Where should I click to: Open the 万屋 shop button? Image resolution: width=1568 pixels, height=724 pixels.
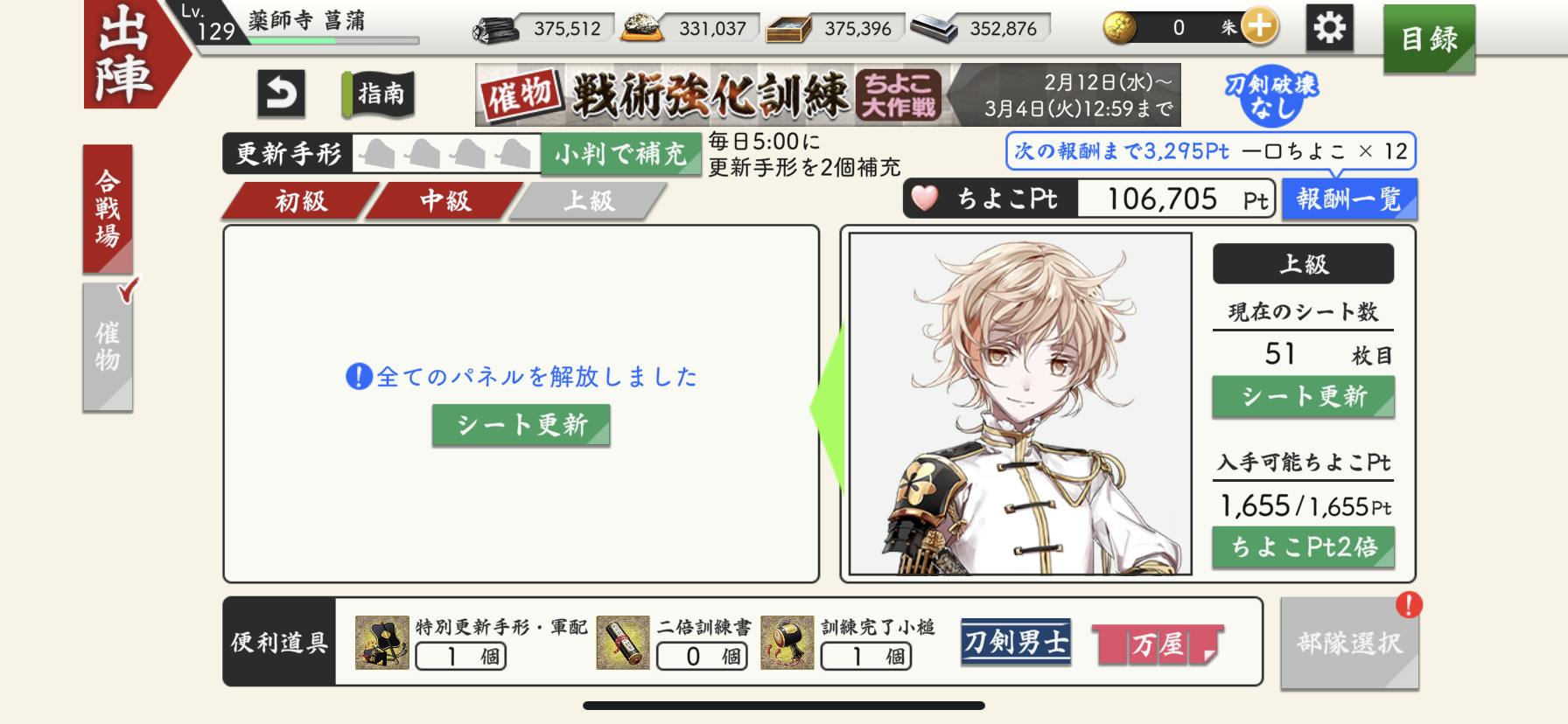tap(1157, 644)
